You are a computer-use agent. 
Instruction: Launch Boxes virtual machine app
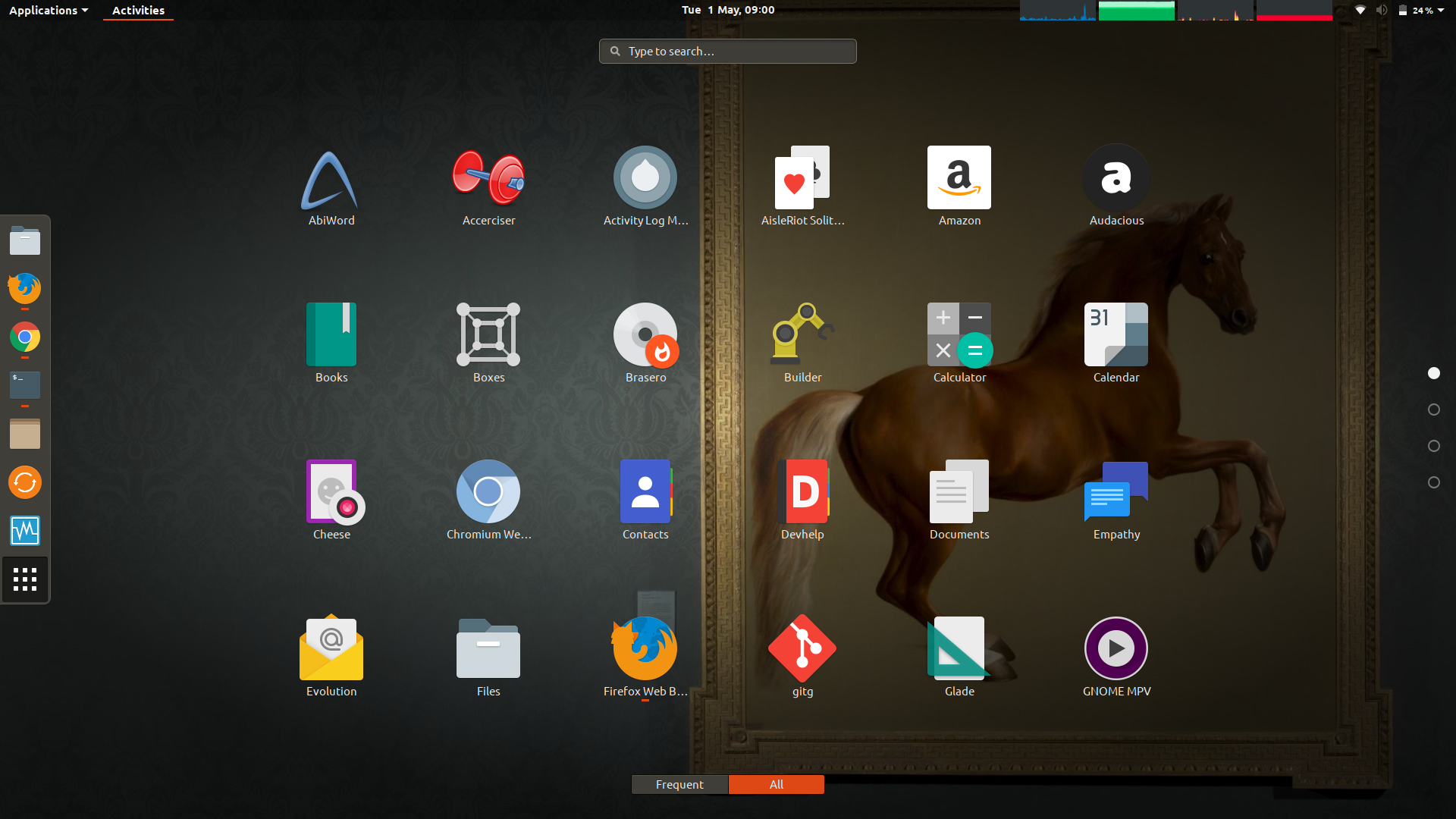coord(488,344)
